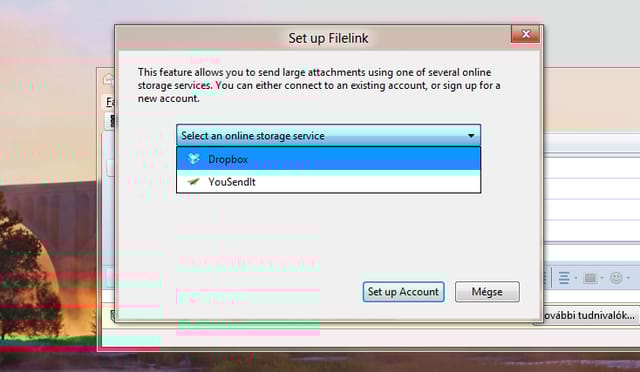The image size is (640, 372).
Task: Click insert image icon in background toolbar
Action: (x=590, y=278)
